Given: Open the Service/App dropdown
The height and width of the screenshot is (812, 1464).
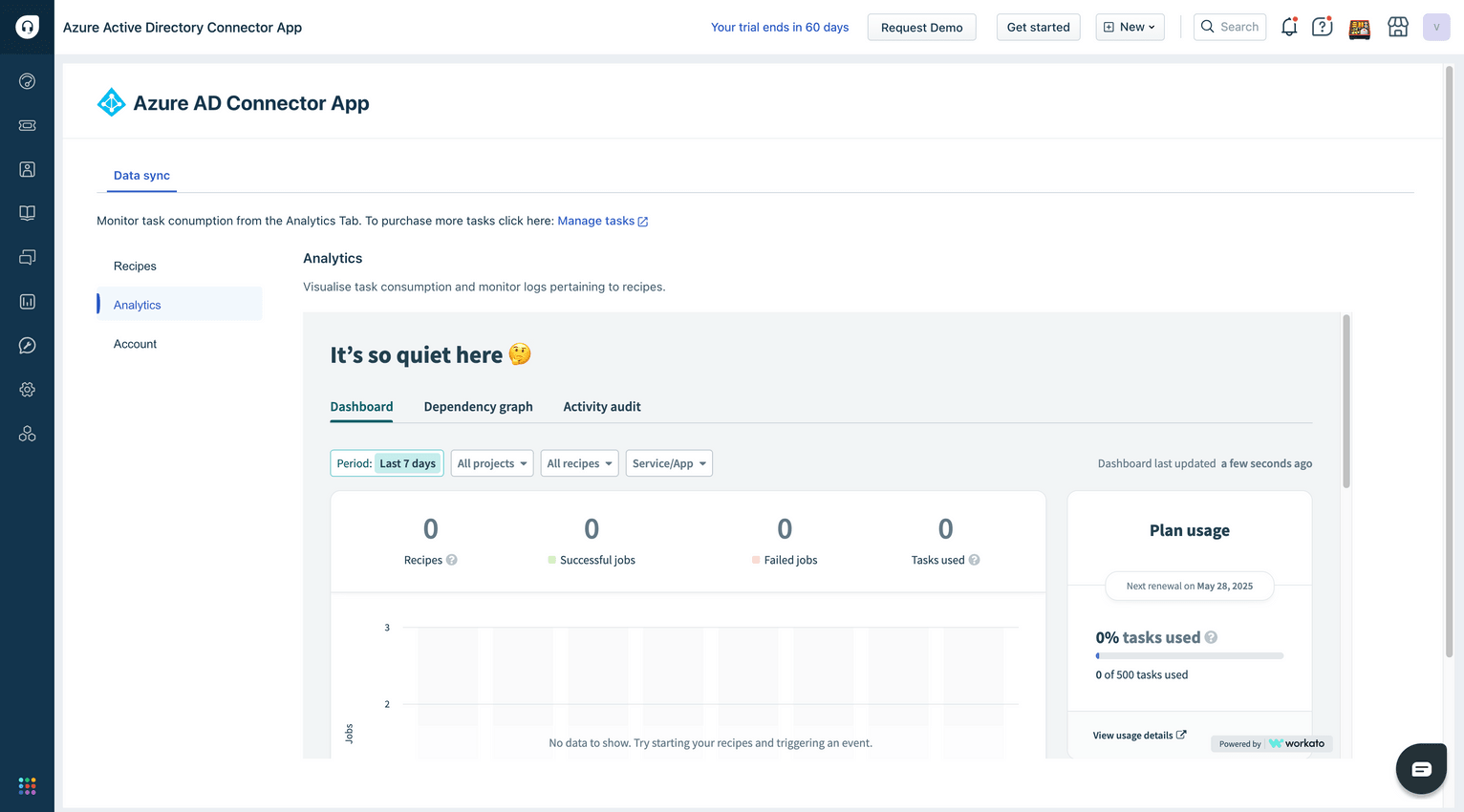Looking at the screenshot, I should click(669, 463).
